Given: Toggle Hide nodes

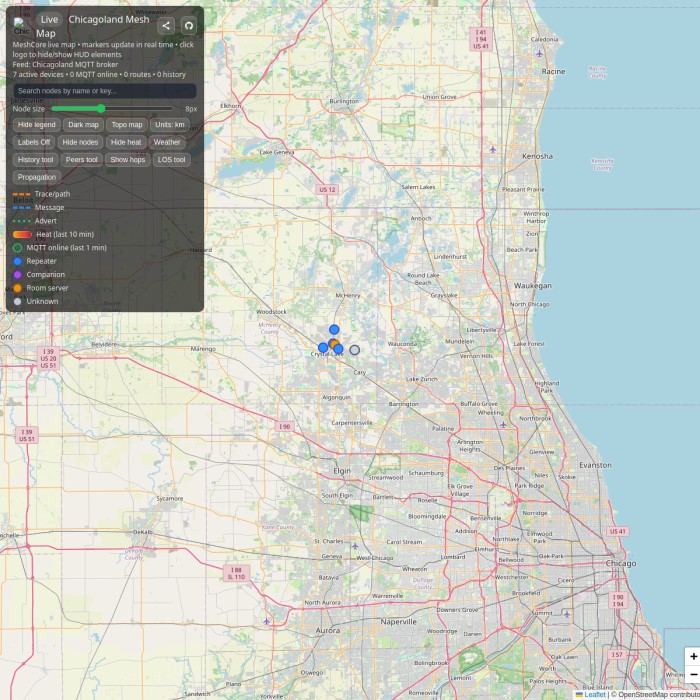Looking at the screenshot, I should (x=80, y=142).
